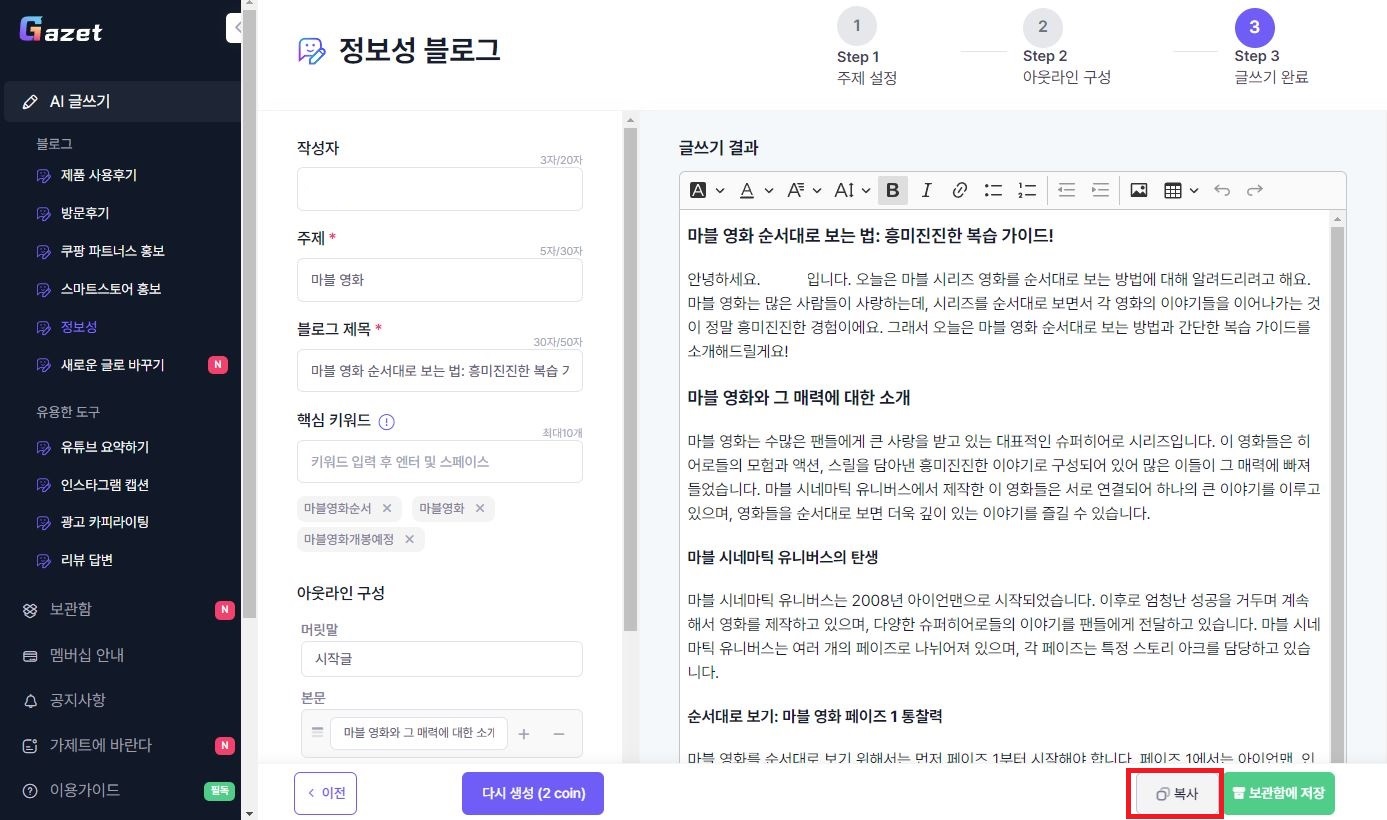Click heading 마블 시네마틱 유니버스의 탄생
The width and height of the screenshot is (1387, 820).
[783, 556]
